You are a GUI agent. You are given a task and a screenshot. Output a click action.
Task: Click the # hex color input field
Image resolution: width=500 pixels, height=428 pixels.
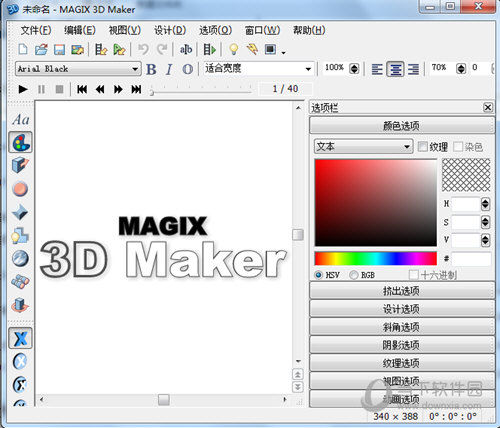471,259
